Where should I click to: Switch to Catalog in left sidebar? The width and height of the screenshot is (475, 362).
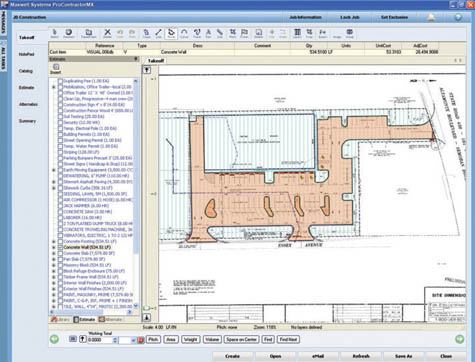point(26,71)
